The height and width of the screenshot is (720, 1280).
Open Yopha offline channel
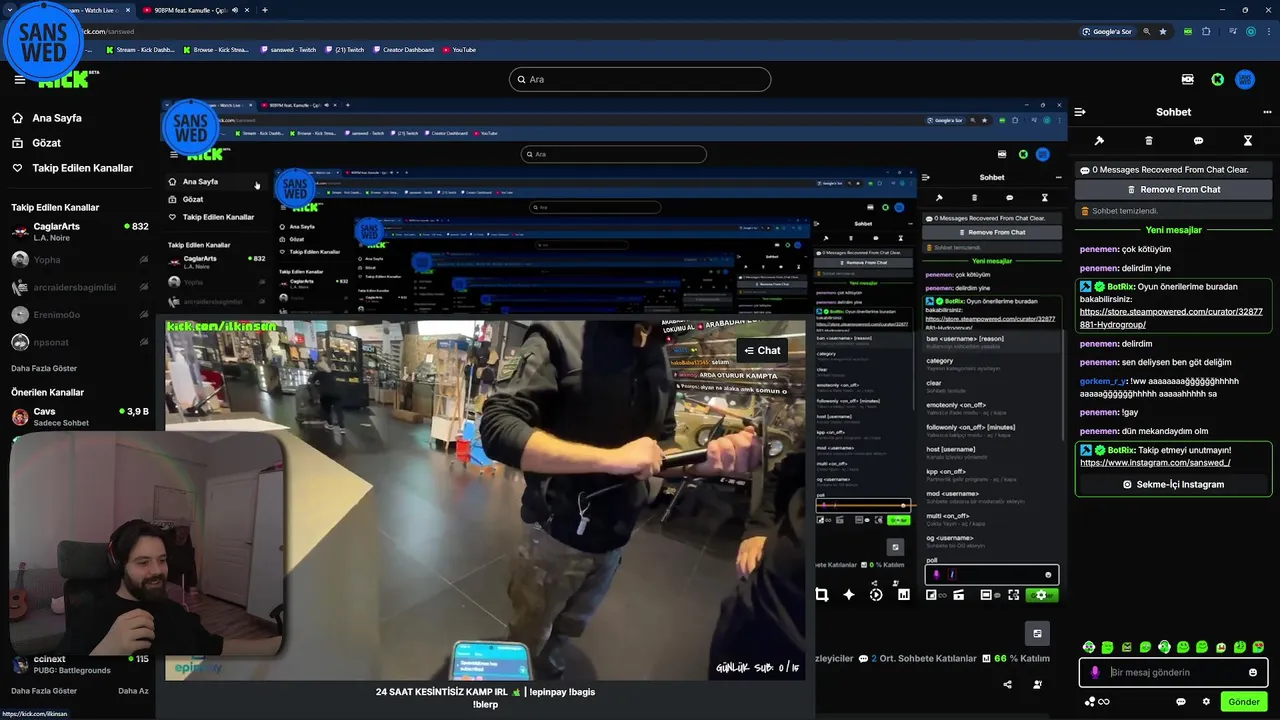tap(79, 259)
